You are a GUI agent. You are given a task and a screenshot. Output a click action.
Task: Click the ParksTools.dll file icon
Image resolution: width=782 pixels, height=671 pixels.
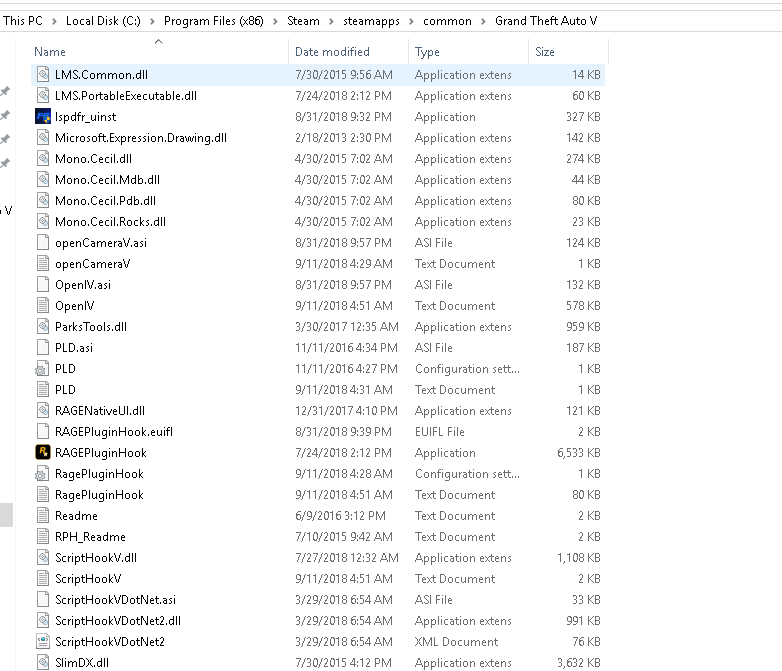(x=43, y=326)
